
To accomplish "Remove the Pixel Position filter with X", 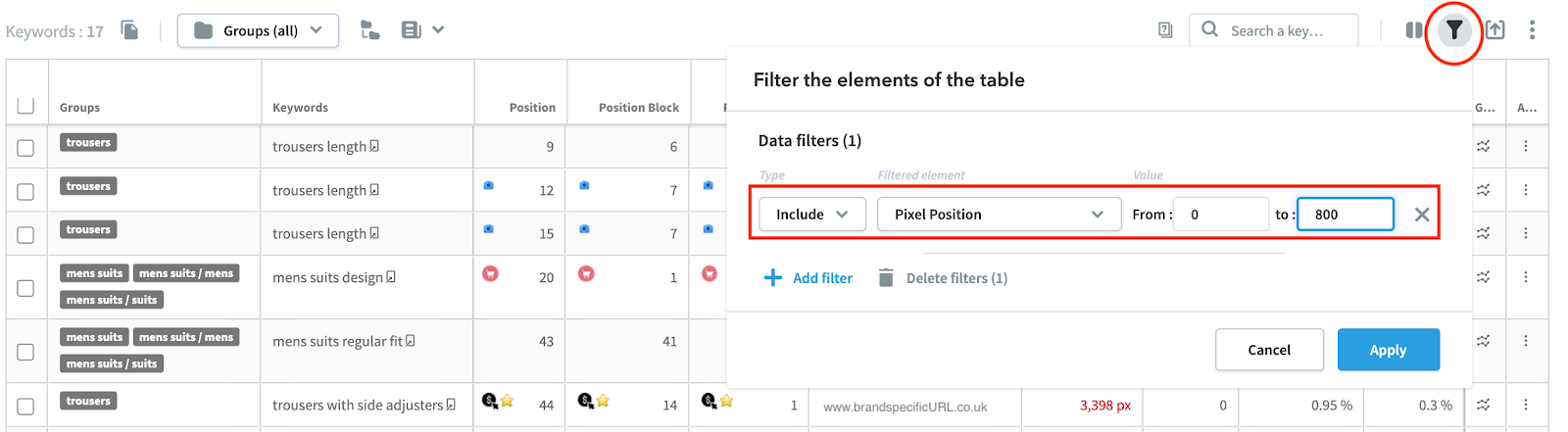I will point(1422,215).
